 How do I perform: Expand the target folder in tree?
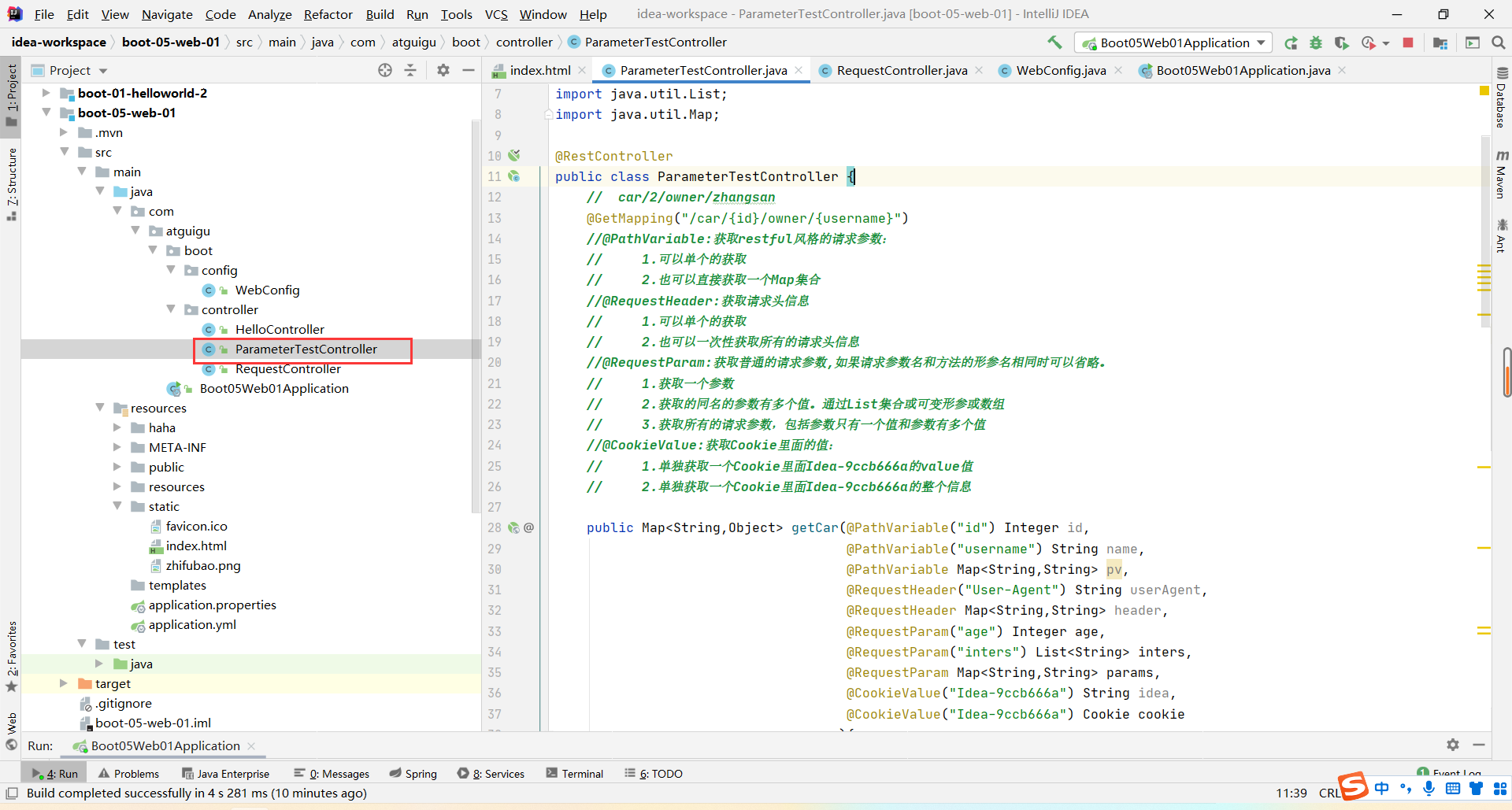[64, 683]
